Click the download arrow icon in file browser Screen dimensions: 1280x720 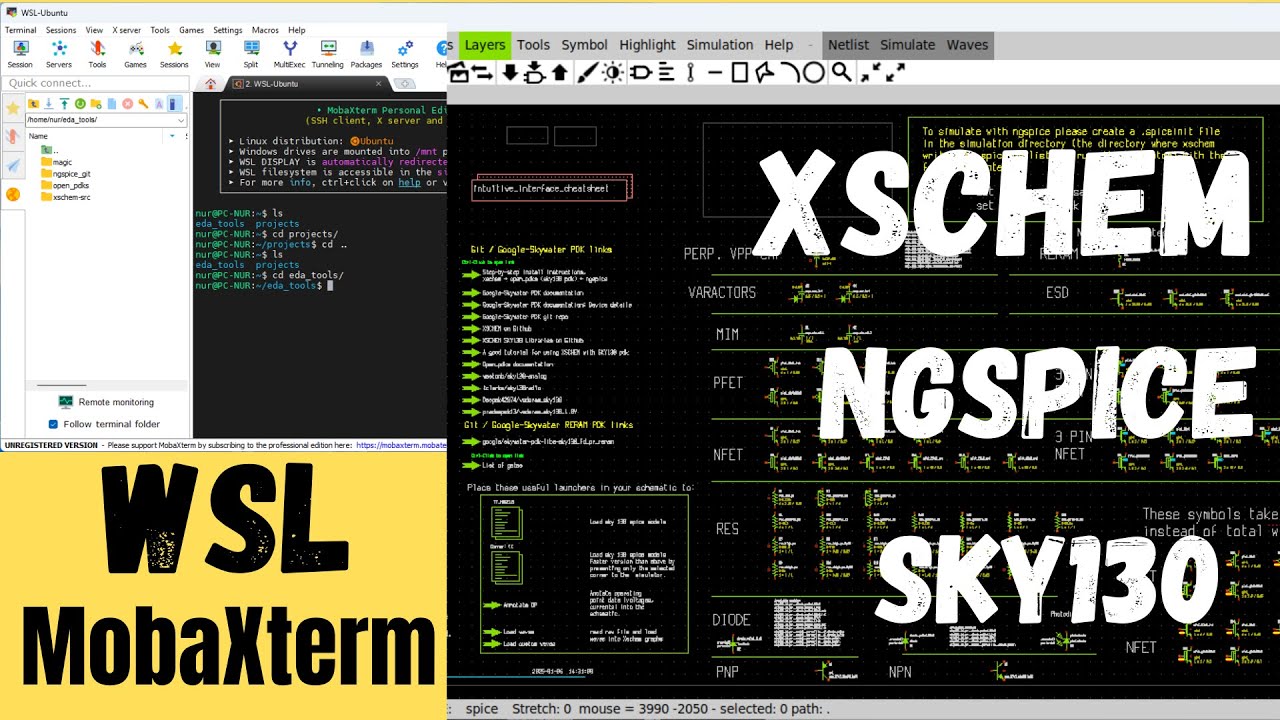[48, 103]
